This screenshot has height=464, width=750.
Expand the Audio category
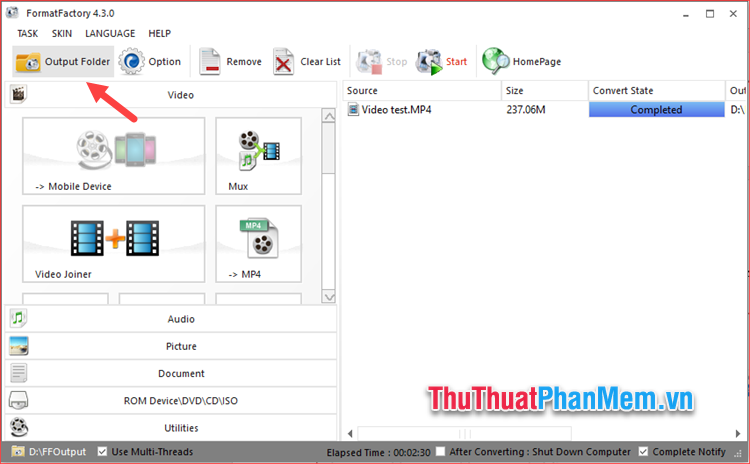(171, 319)
